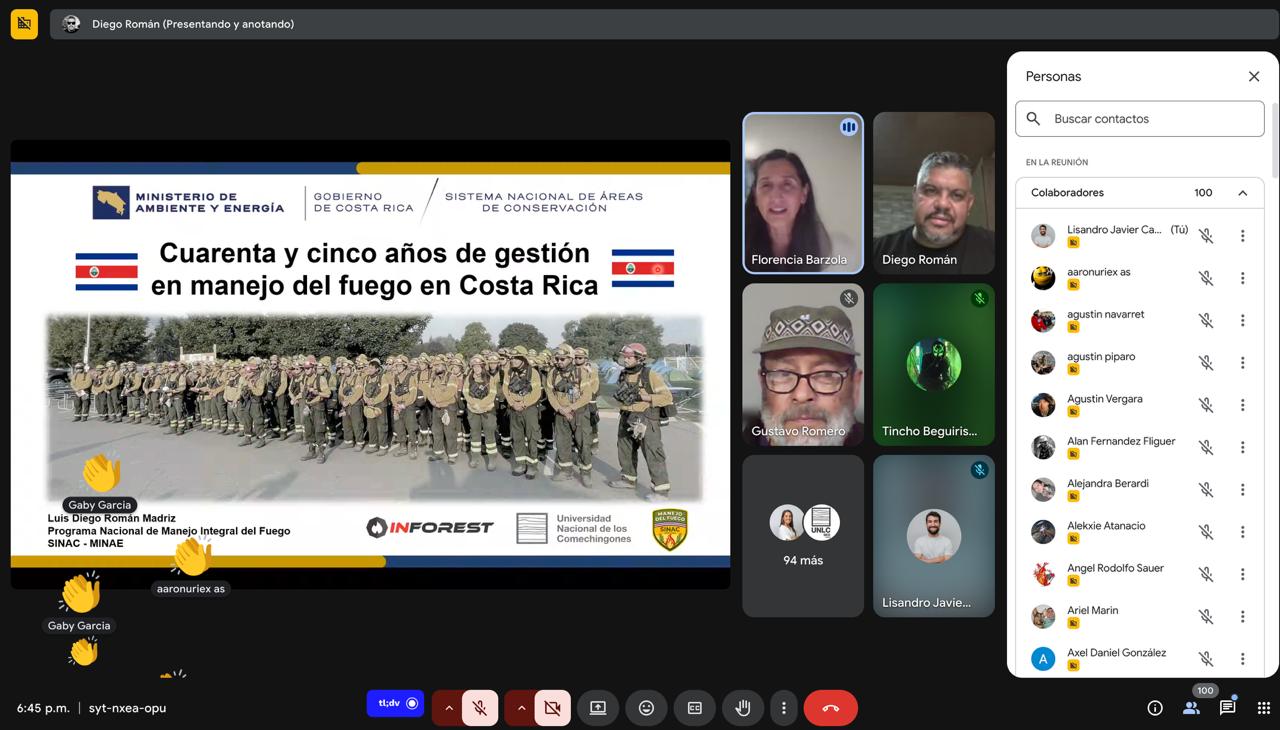Toggle the tl;dv recording button

pyautogui.click(x=395, y=704)
